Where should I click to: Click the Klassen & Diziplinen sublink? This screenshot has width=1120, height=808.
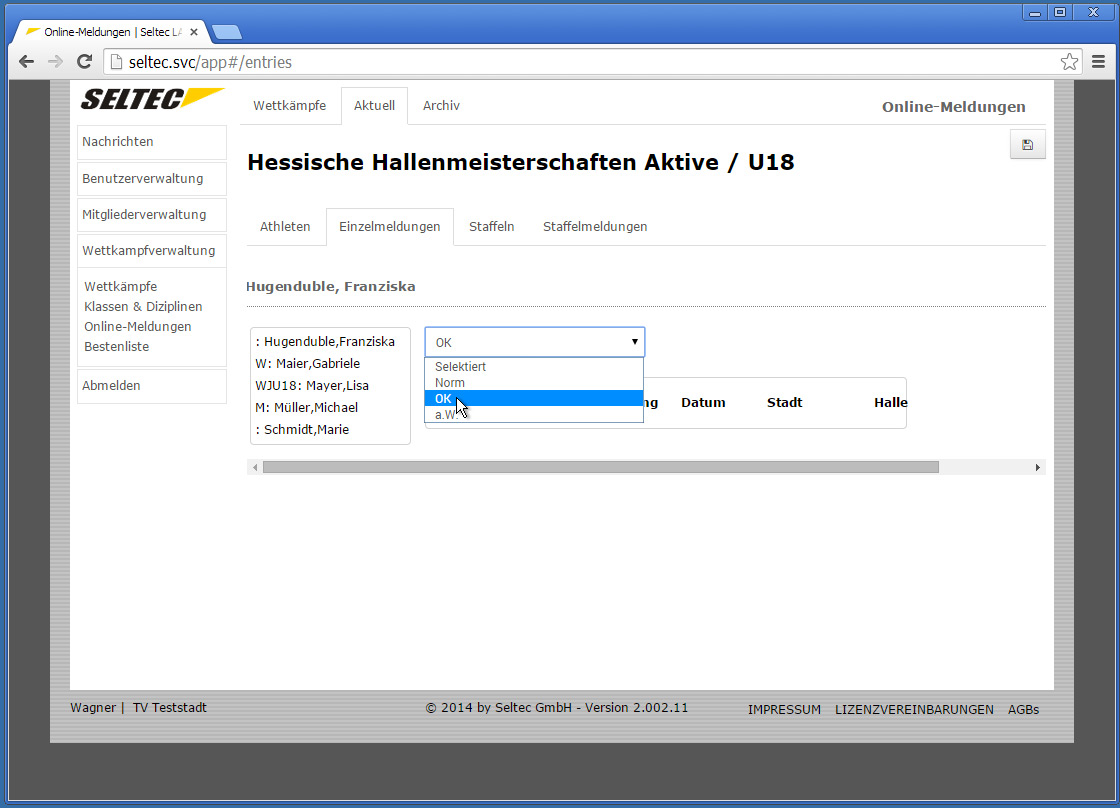(143, 306)
